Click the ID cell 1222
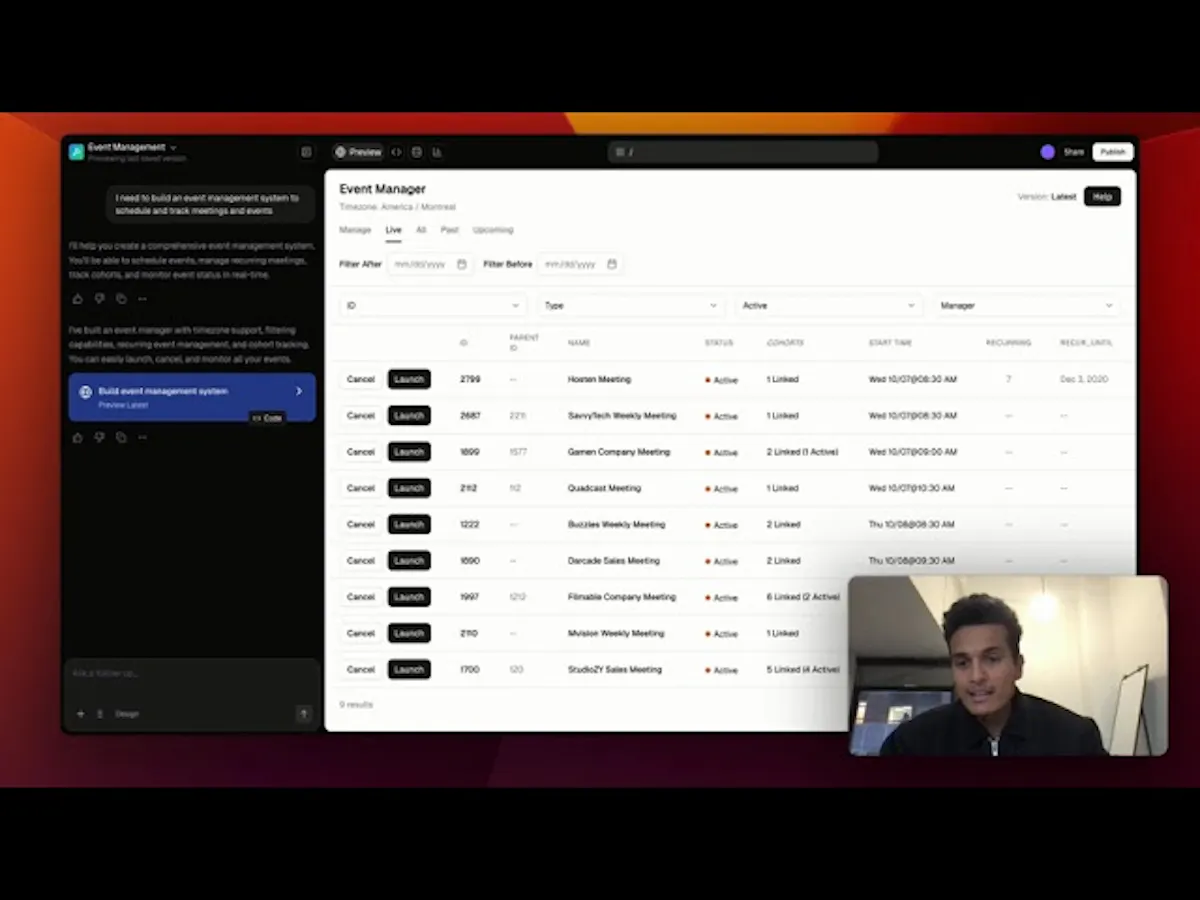The width and height of the screenshot is (1200, 900). tap(469, 525)
